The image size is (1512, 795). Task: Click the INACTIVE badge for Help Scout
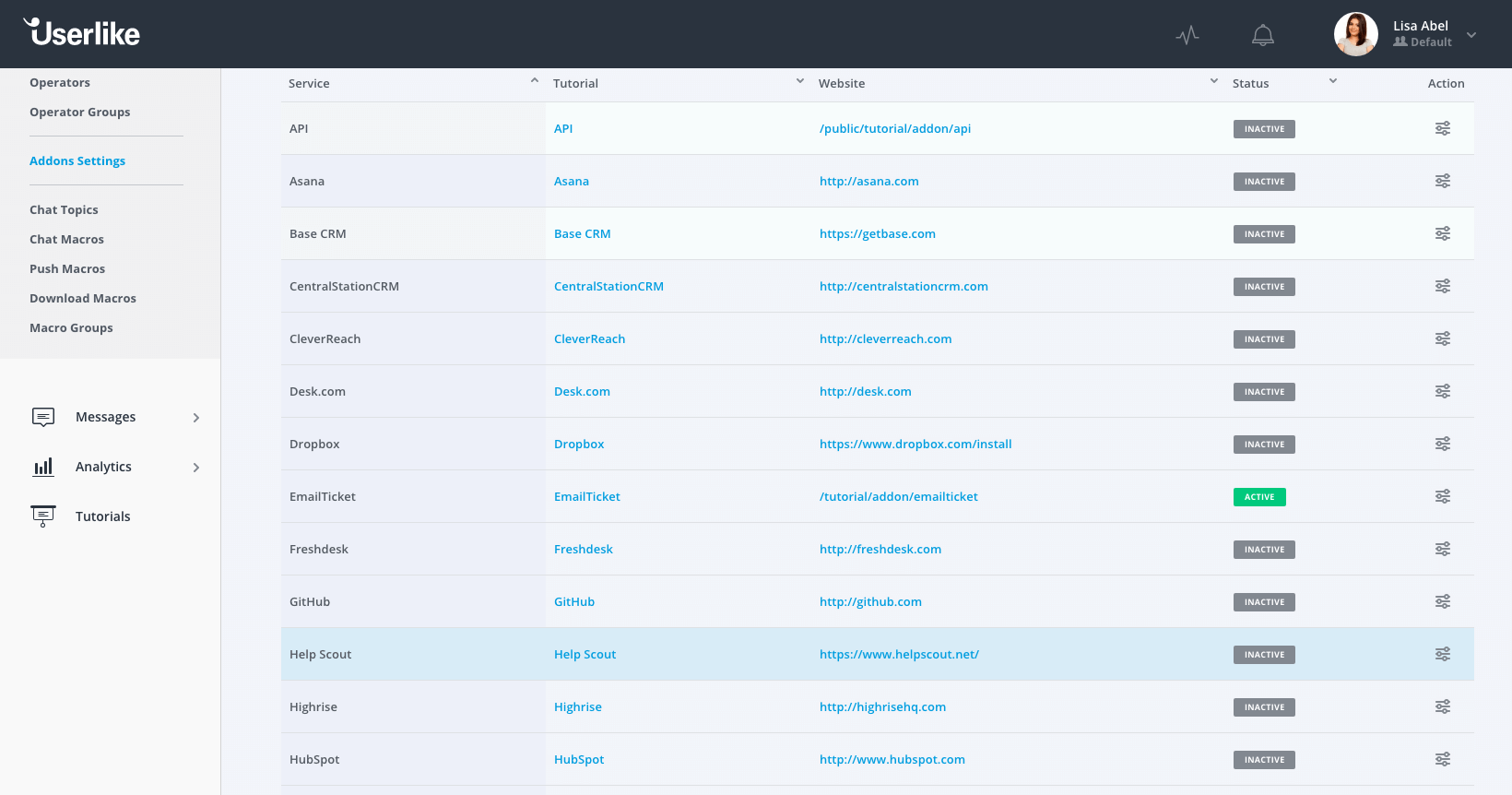click(1264, 655)
